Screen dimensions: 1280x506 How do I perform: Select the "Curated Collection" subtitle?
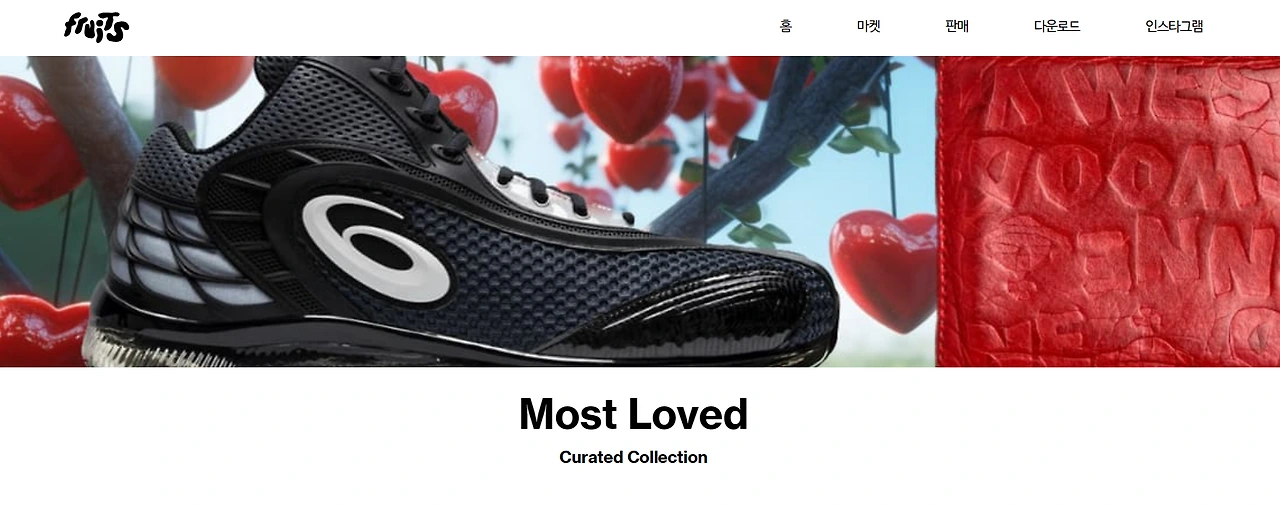click(x=633, y=457)
